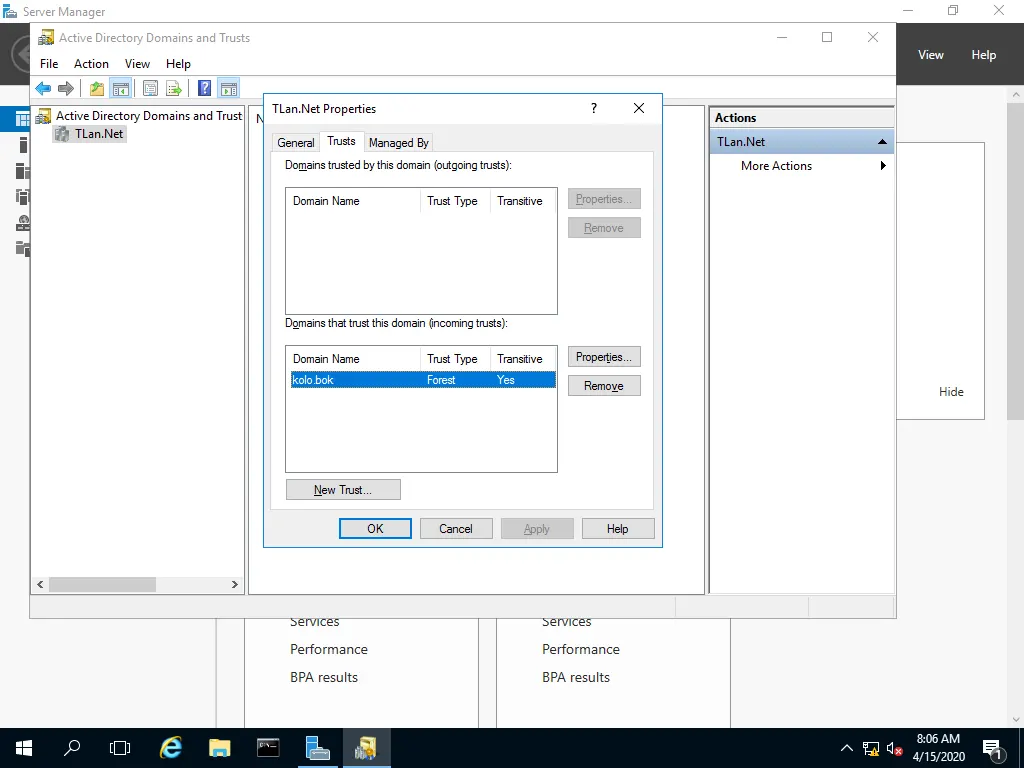Sort incoming trusts by Domain Name header
The height and width of the screenshot is (768, 1024).
[353, 359]
